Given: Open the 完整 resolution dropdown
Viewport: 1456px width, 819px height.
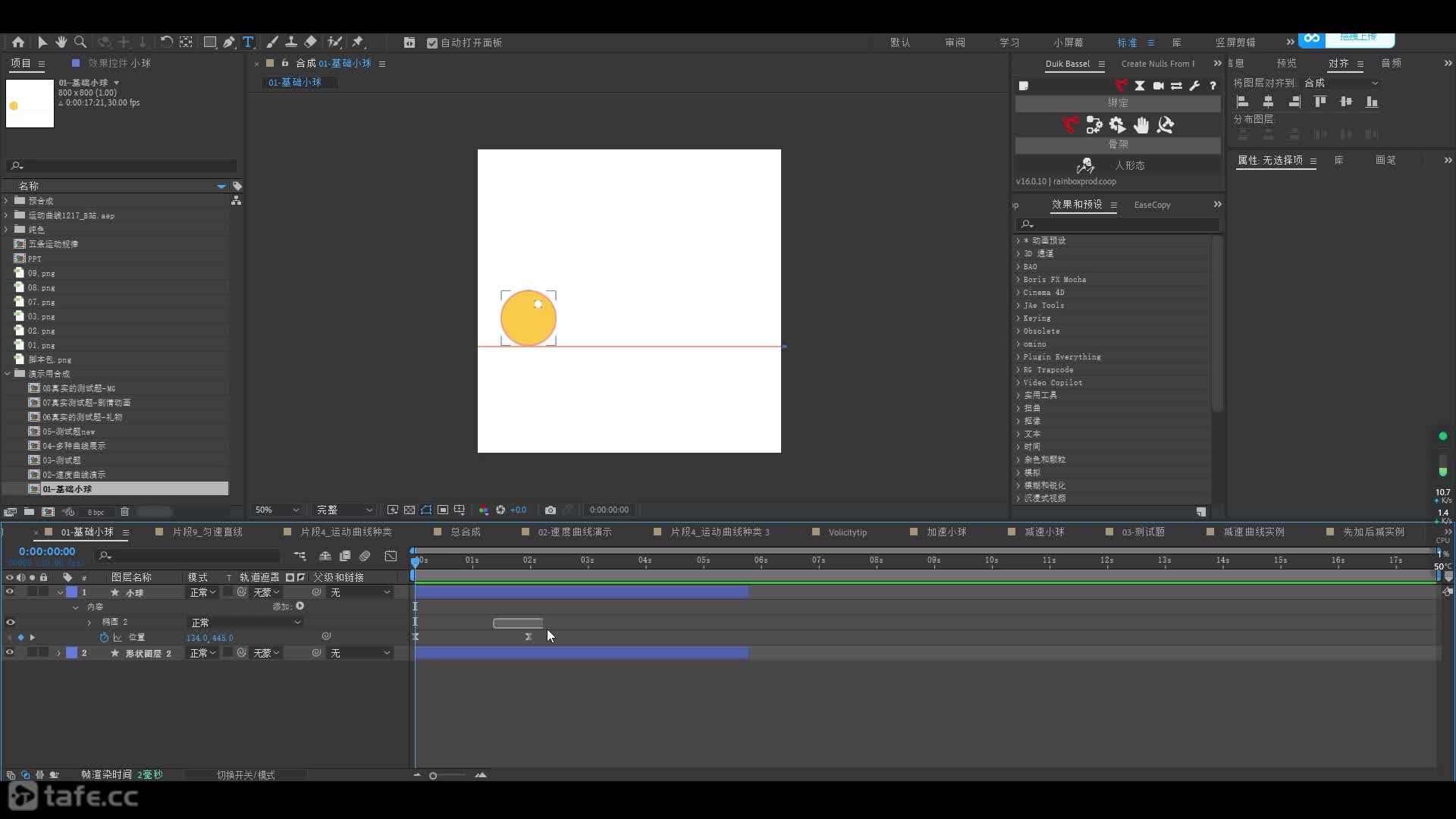Looking at the screenshot, I should click(x=344, y=510).
